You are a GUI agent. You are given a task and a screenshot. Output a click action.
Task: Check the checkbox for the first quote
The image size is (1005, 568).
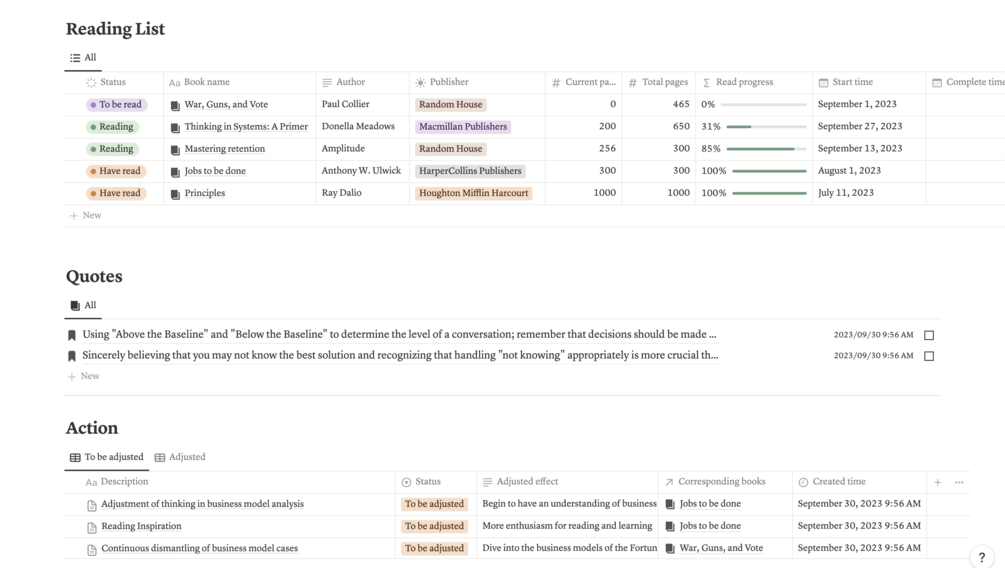point(929,335)
